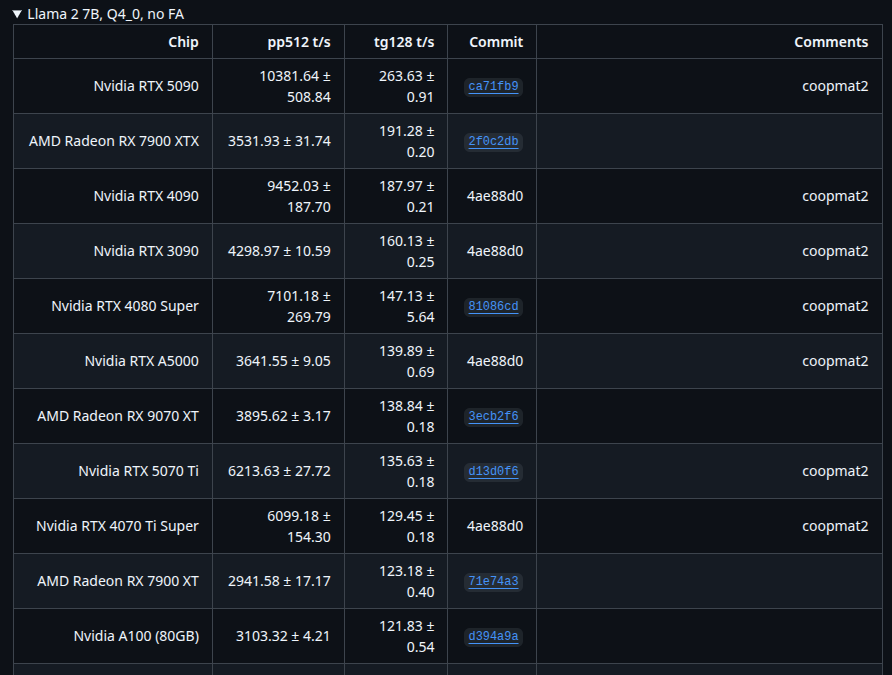Click the 129.45 ± 0.18 tg128 value
892x675 pixels.
coord(407,527)
